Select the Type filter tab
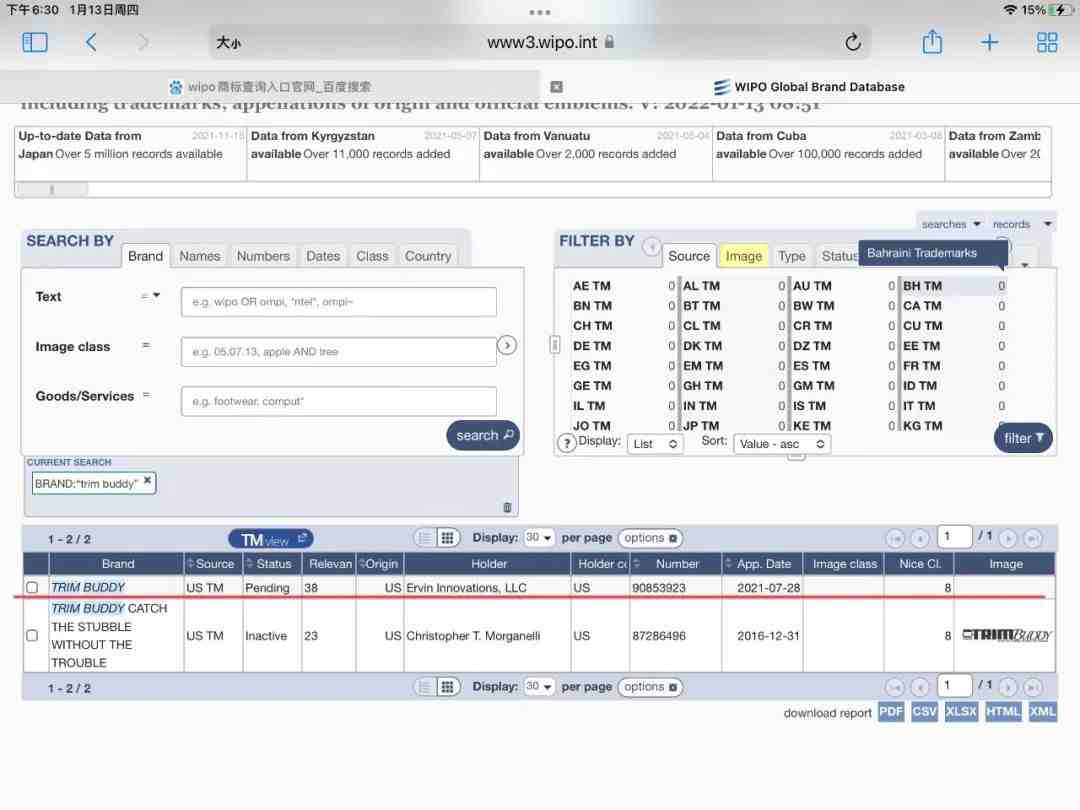Viewport: 1080px width, 810px height. (x=791, y=256)
